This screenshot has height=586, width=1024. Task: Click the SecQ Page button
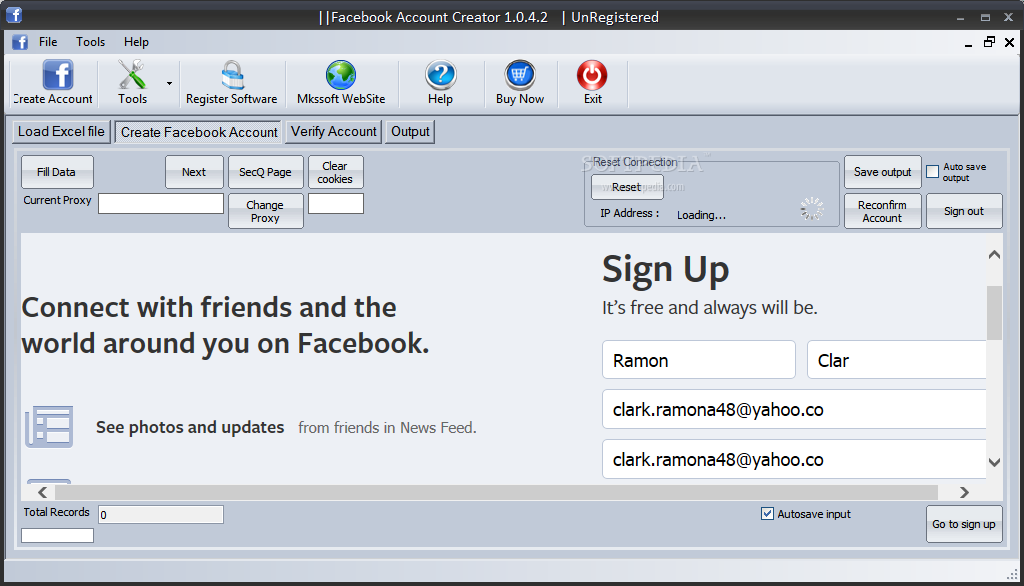pyautogui.click(x=265, y=172)
